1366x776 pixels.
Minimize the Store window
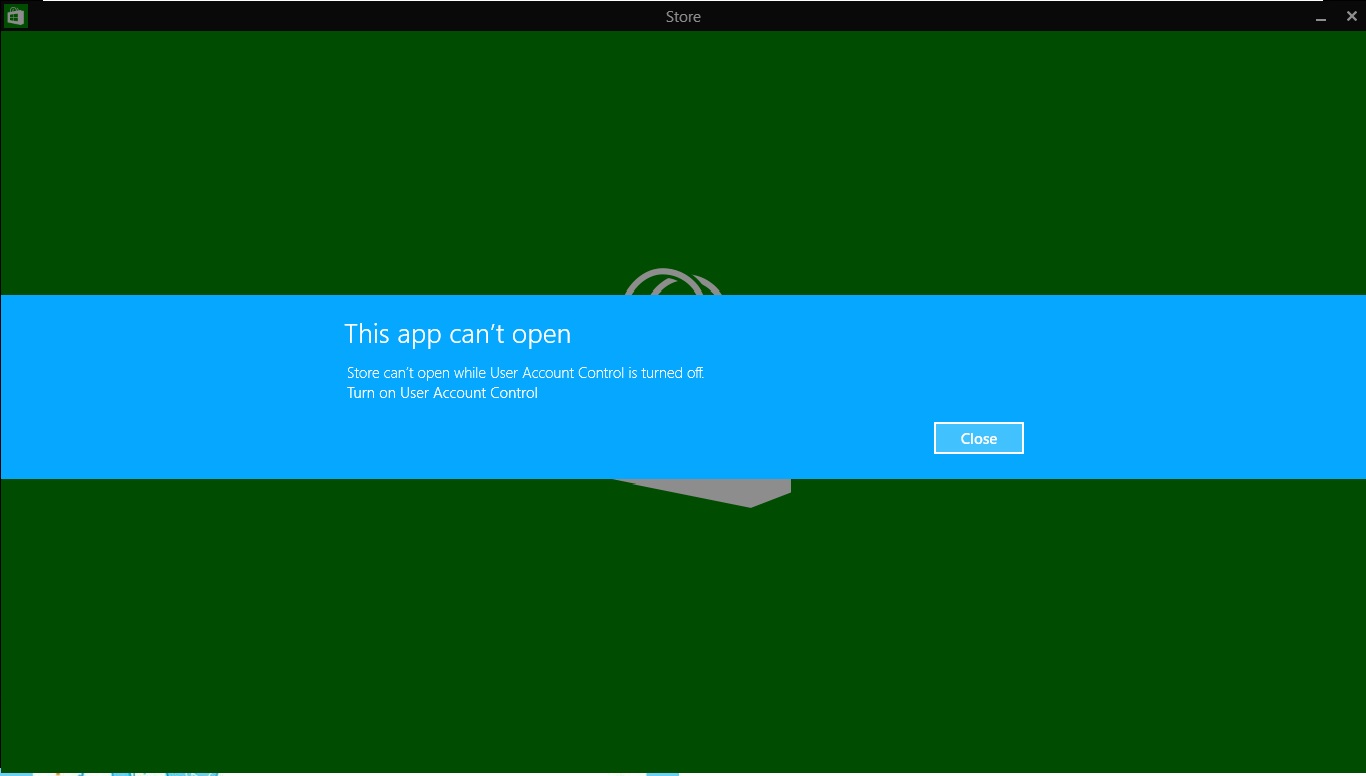tap(1321, 17)
